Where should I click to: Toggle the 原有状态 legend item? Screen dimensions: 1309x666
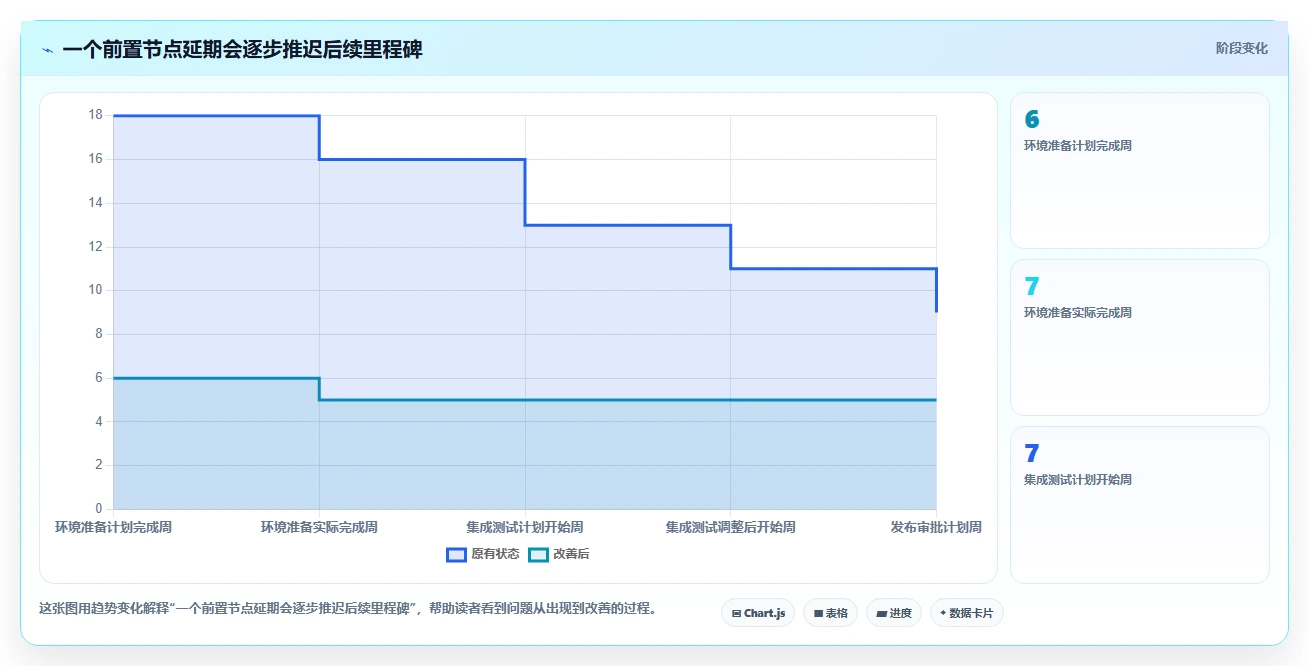(483, 554)
